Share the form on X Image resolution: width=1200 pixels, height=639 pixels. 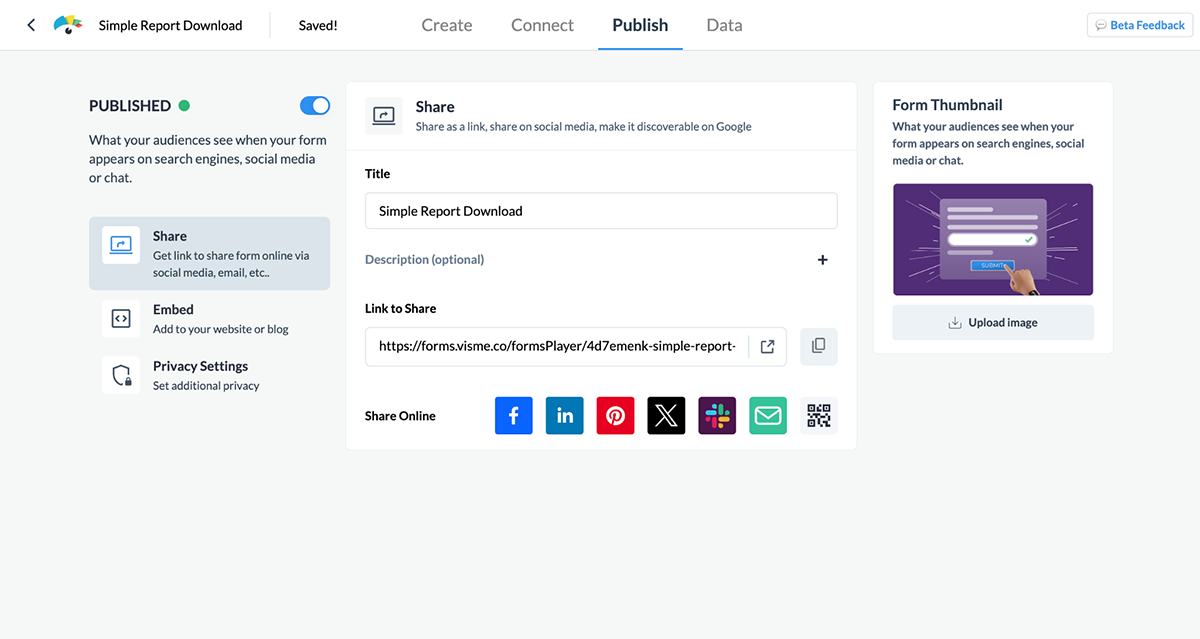point(666,415)
